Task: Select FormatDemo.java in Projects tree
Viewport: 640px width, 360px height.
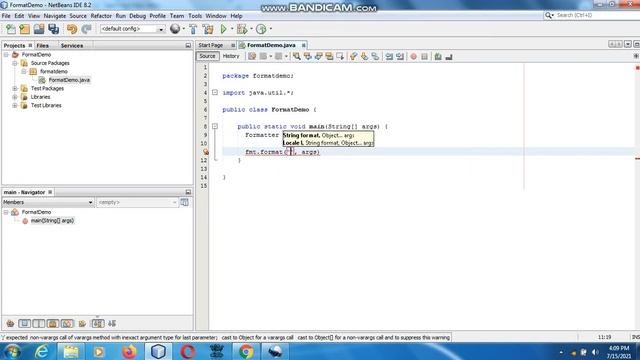Action: pyautogui.click(x=69, y=80)
